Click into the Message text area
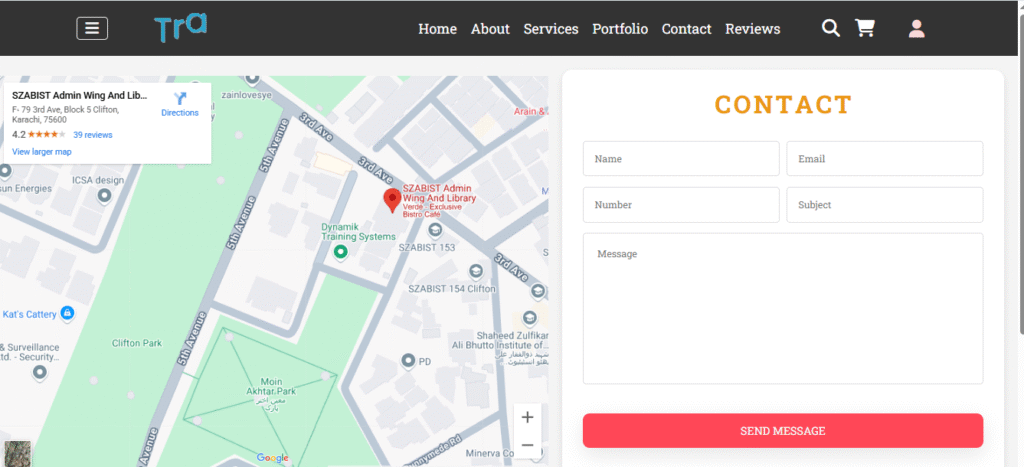 (x=783, y=308)
